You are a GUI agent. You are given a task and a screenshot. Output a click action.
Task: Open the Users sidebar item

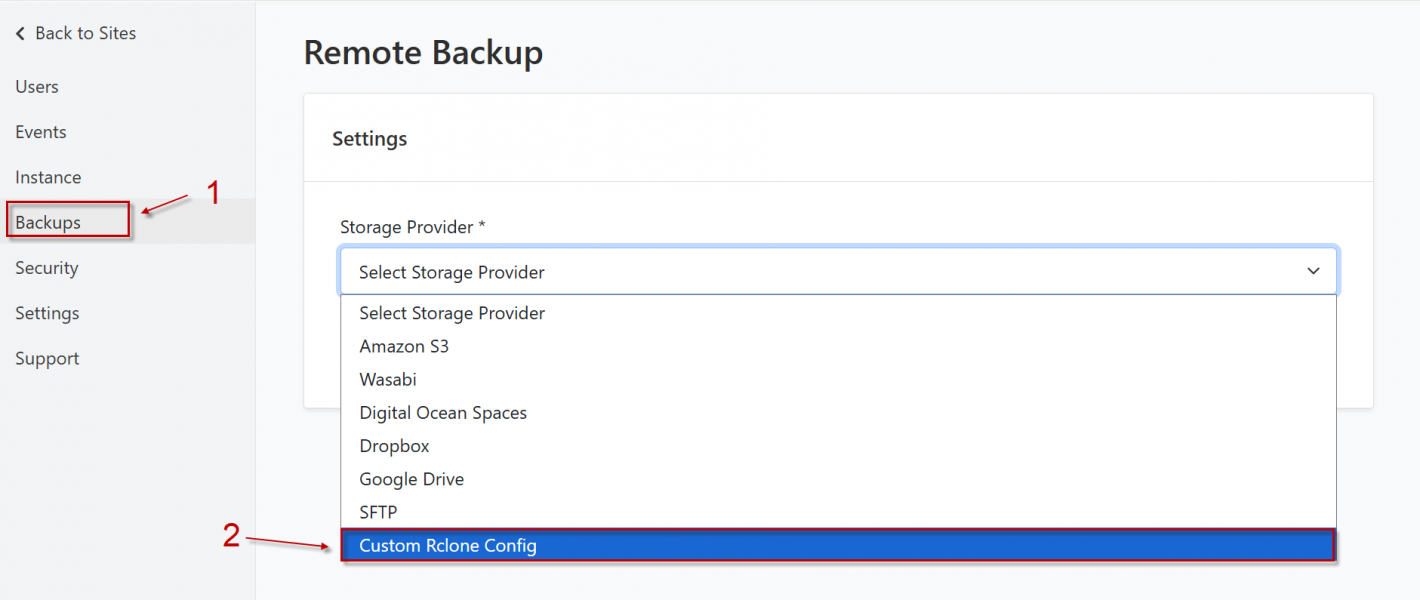coord(37,87)
